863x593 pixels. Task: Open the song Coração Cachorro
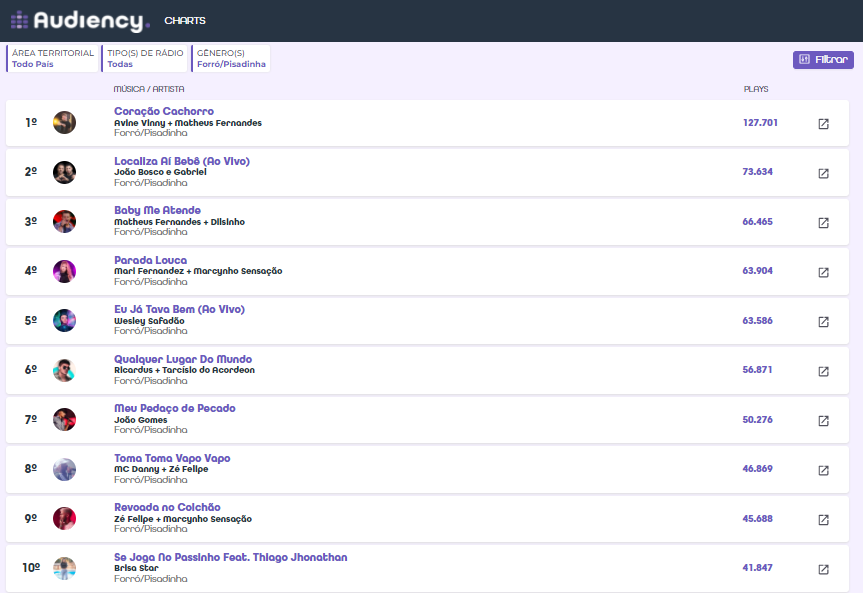164,111
